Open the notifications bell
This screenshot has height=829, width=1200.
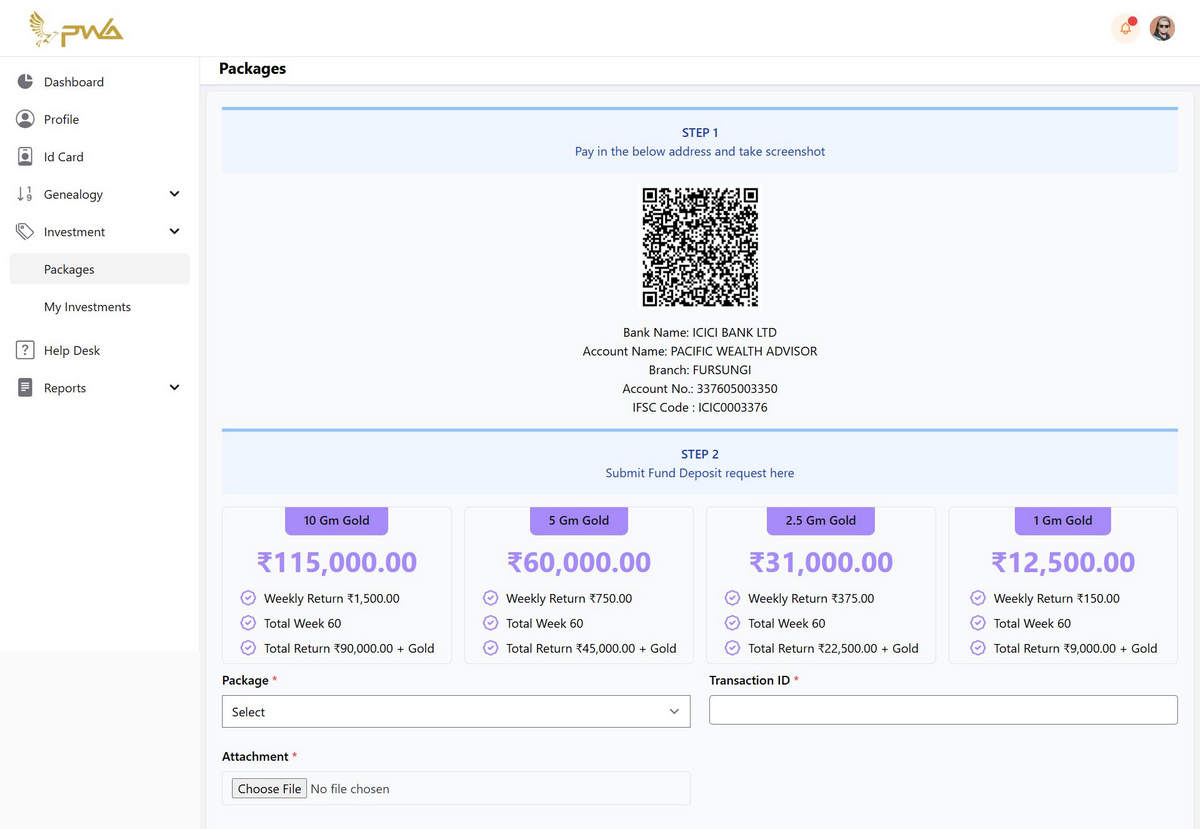click(1126, 28)
